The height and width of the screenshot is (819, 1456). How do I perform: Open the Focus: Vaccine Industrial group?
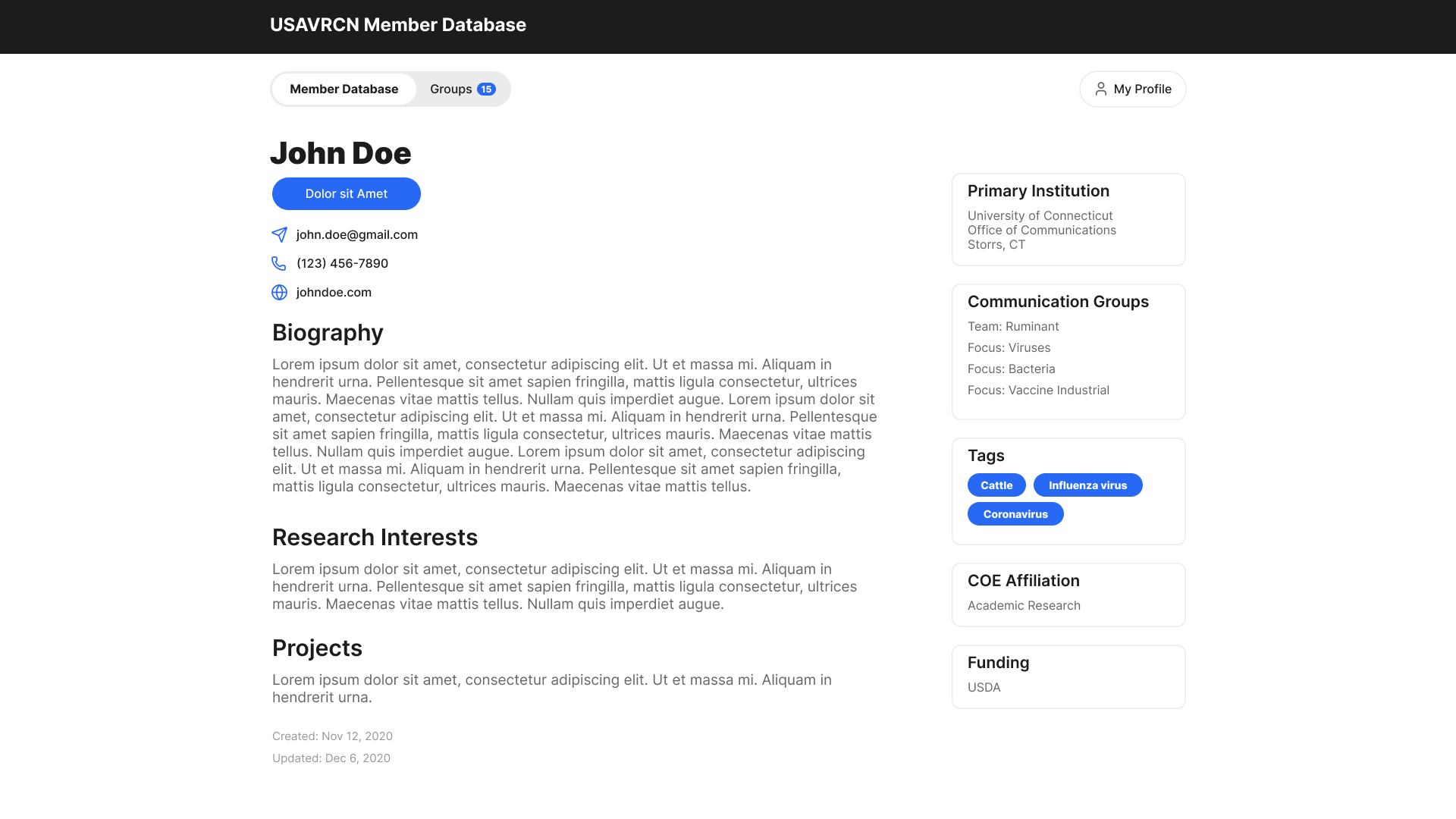[x=1038, y=391]
